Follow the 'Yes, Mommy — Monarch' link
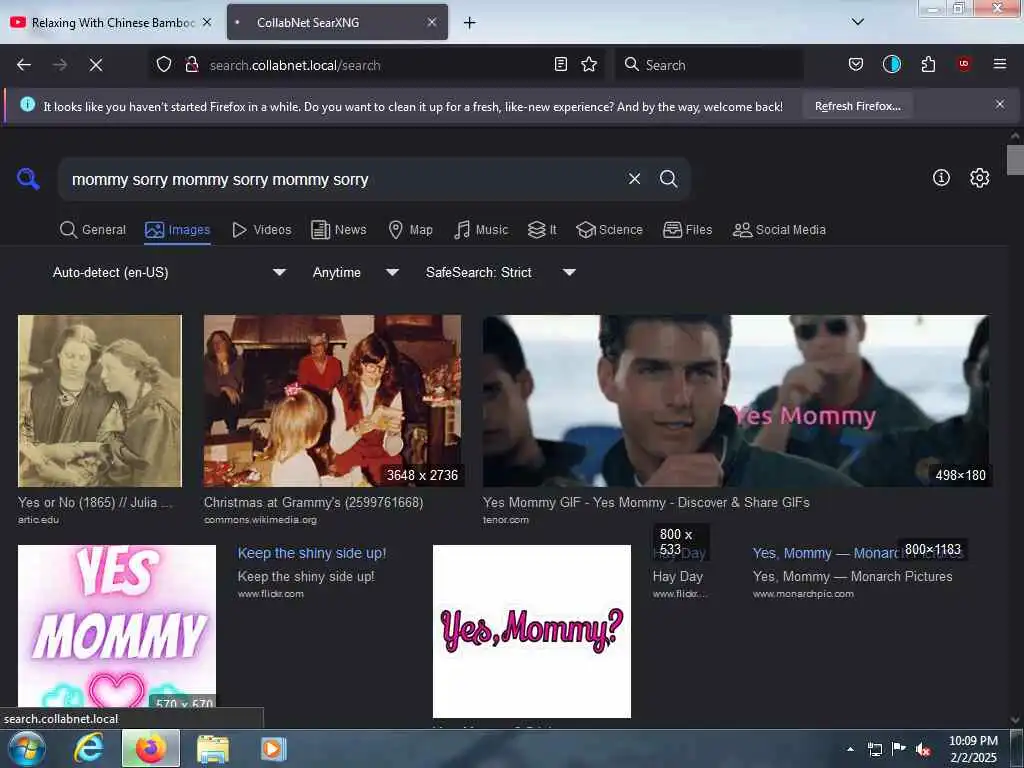Screen dimensions: 1024x768 pos(826,553)
